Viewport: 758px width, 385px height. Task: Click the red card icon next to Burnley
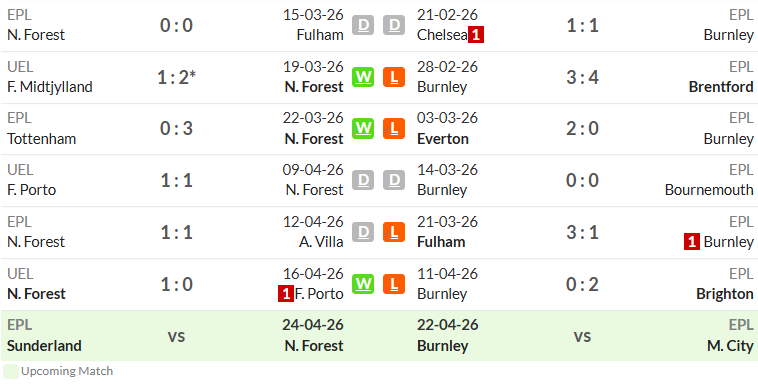click(x=692, y=242)
